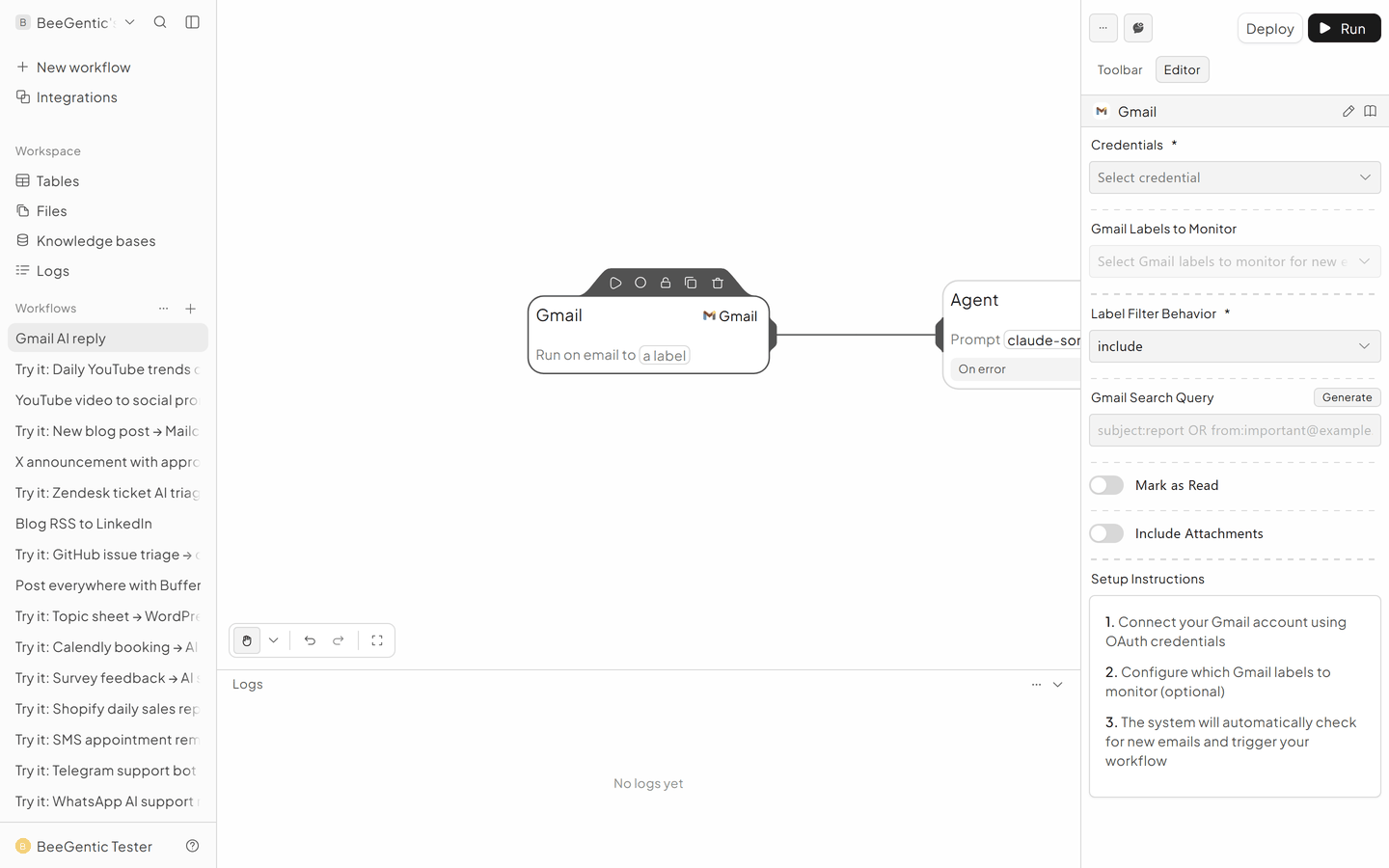
Task: Open Try it: Telegram support bot
Action: click(108, 771)
